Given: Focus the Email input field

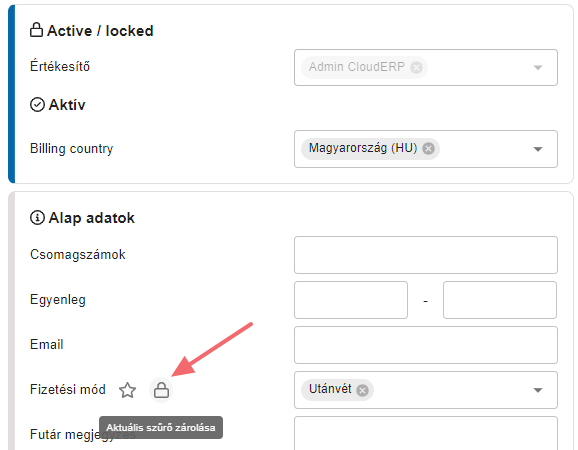Looking at the screenshot, I should (x=426, y=345).
